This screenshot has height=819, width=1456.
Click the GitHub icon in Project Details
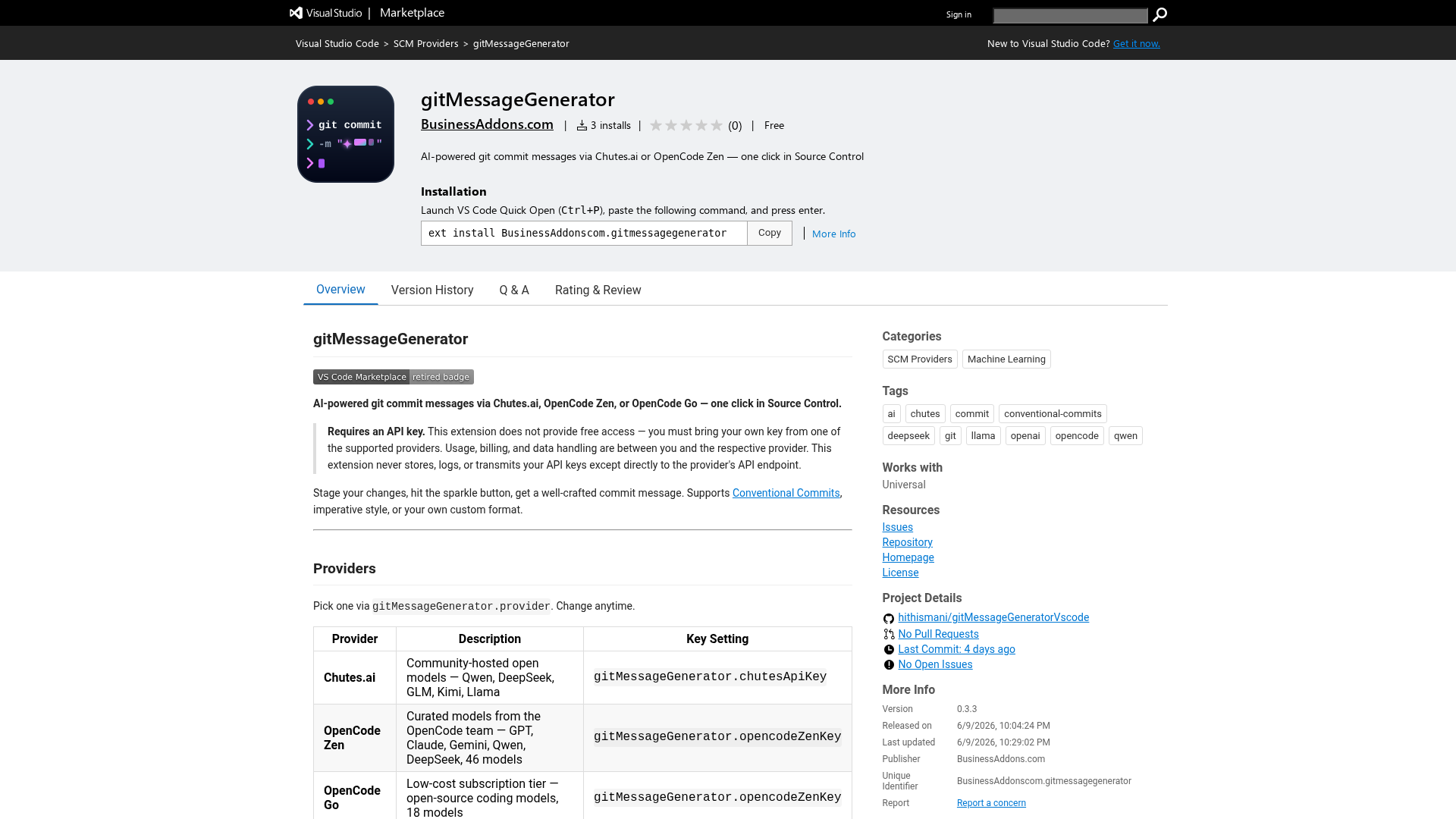pos(889,619)
